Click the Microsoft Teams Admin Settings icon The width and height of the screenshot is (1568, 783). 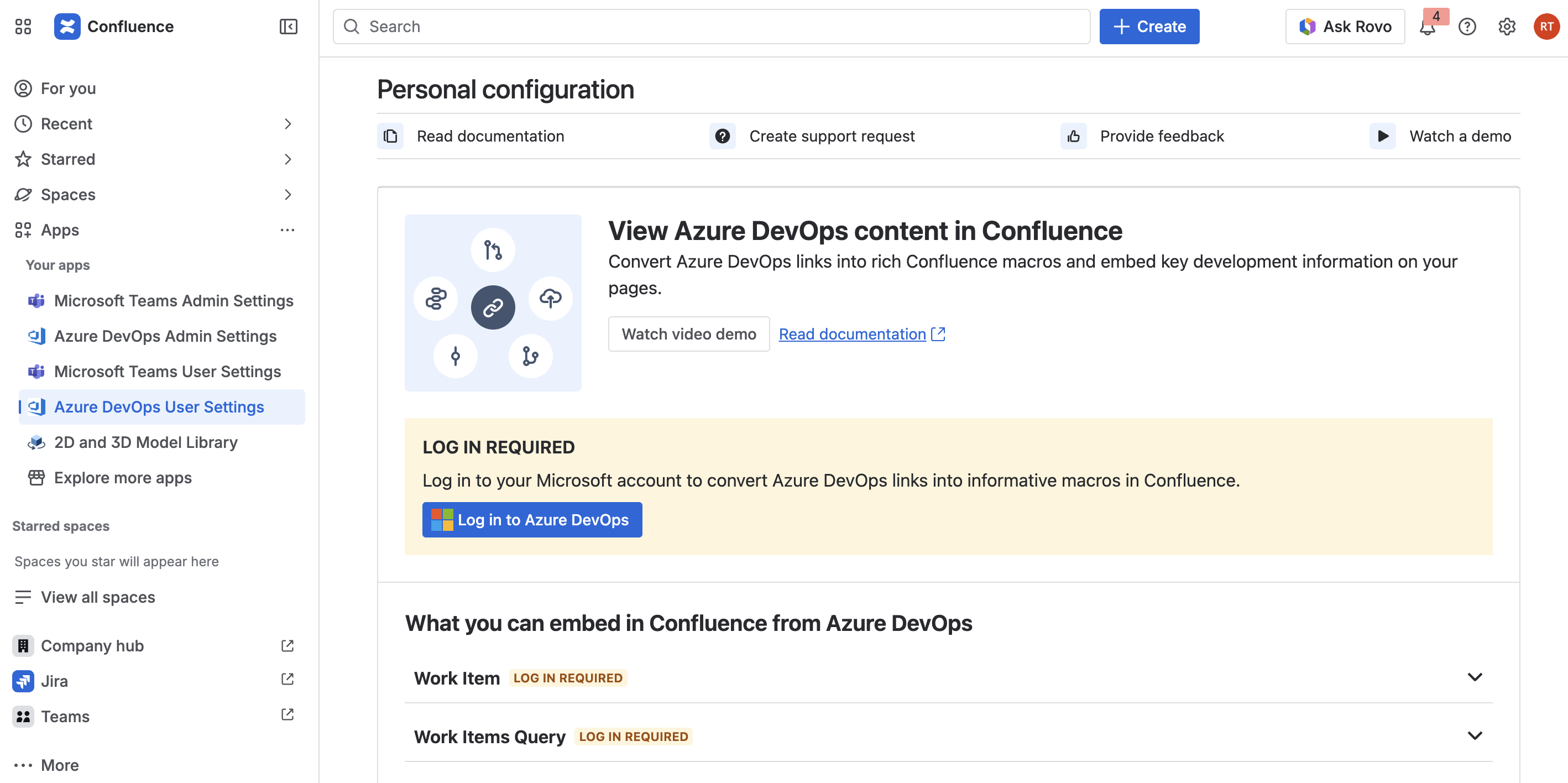pyautogui.click(x=36, y=301)
